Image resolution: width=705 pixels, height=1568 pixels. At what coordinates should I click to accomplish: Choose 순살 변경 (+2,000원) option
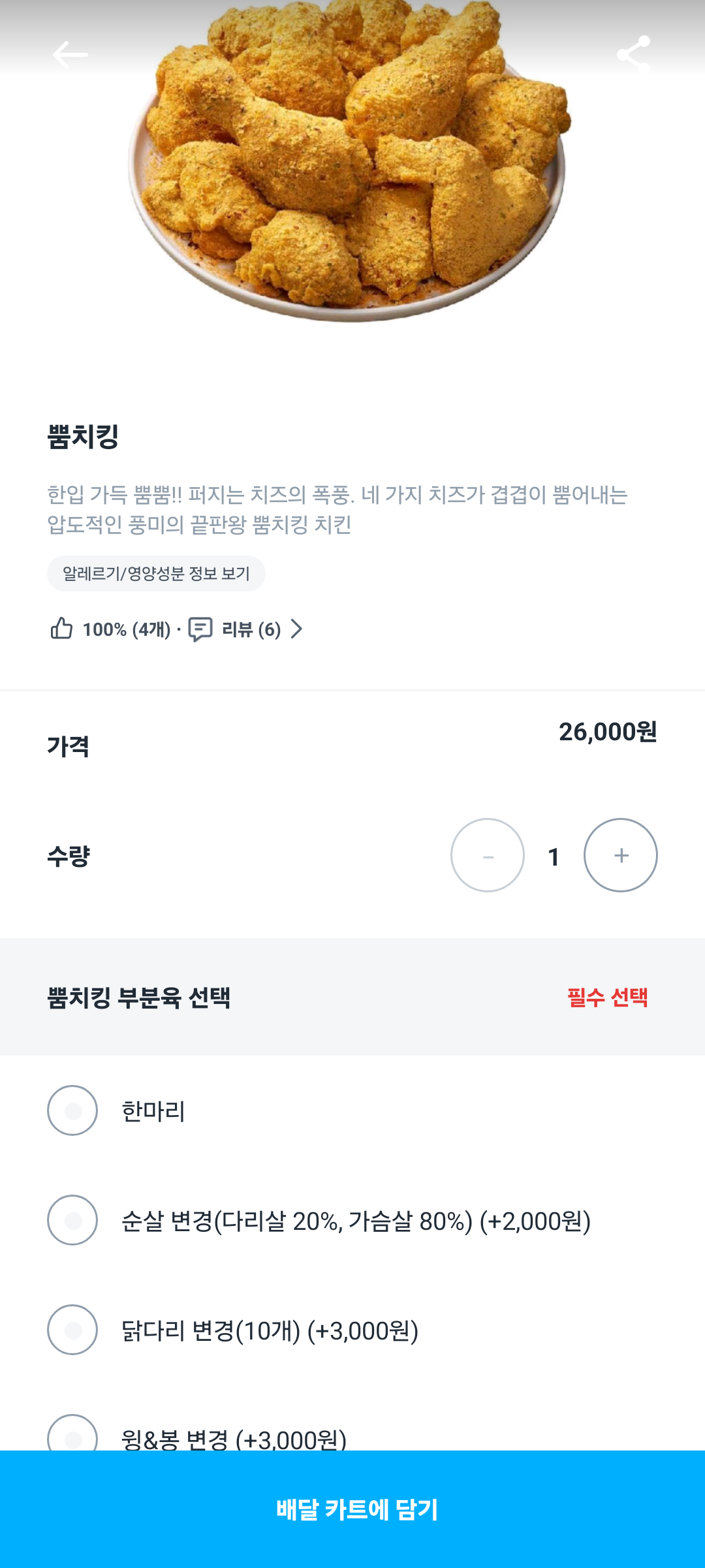72,1220
